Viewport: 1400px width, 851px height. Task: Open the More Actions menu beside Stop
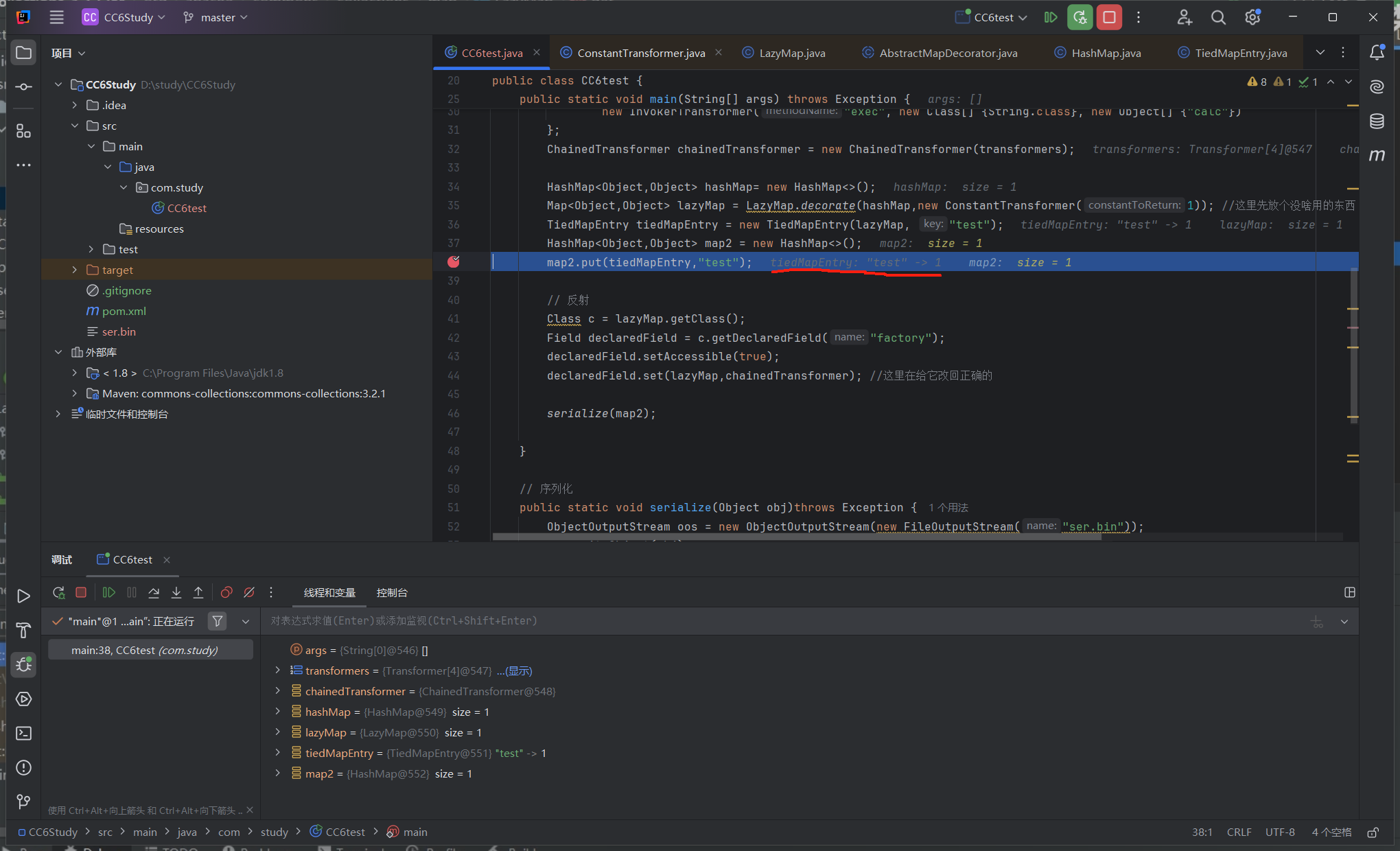[1139, 17]
